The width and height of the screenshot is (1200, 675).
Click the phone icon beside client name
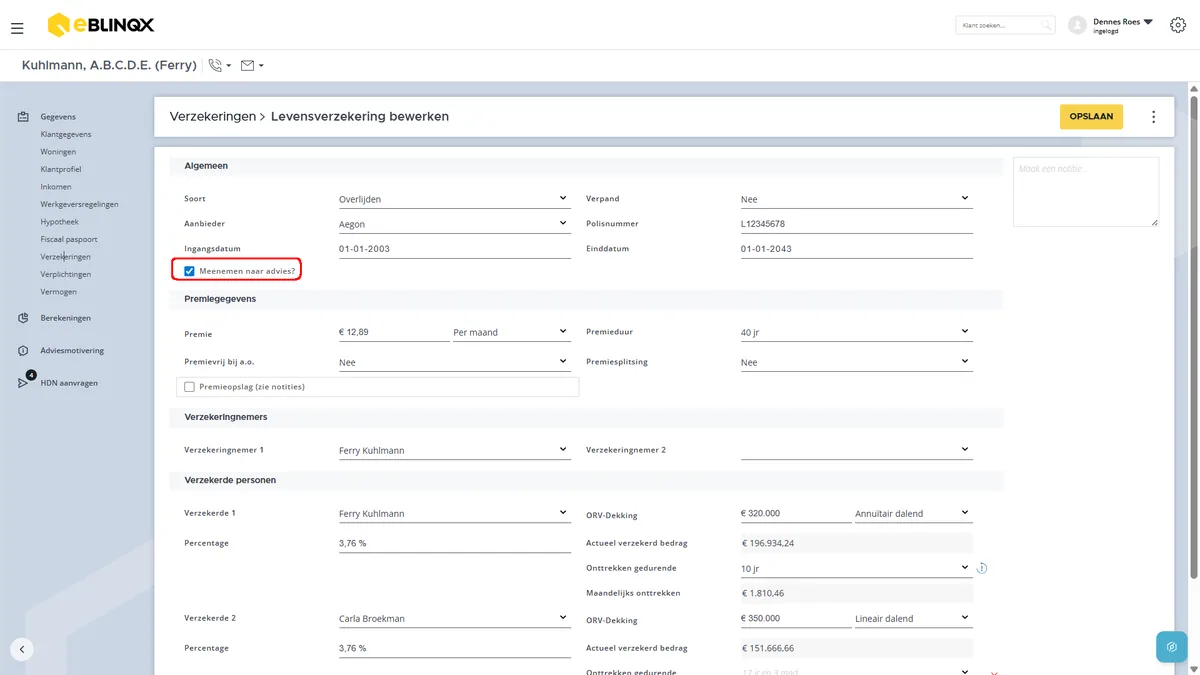click(215, 66)
